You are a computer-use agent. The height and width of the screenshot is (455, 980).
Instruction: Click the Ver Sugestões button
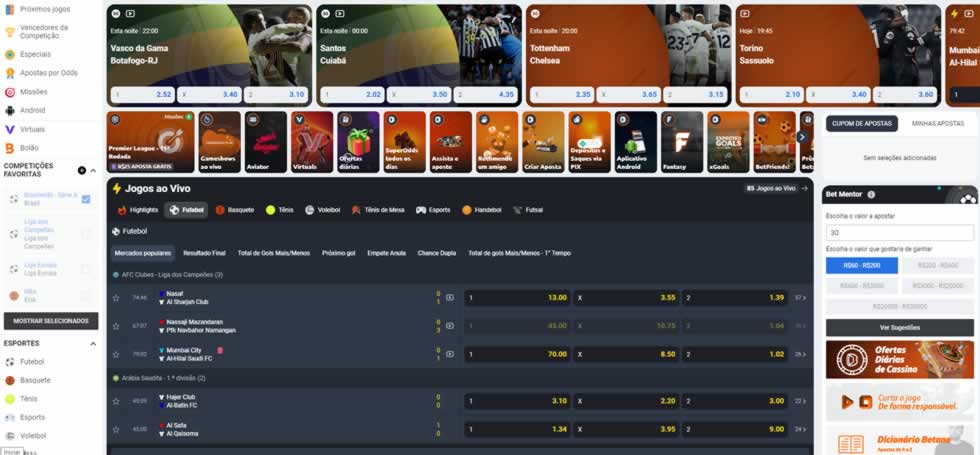point(899,328)
